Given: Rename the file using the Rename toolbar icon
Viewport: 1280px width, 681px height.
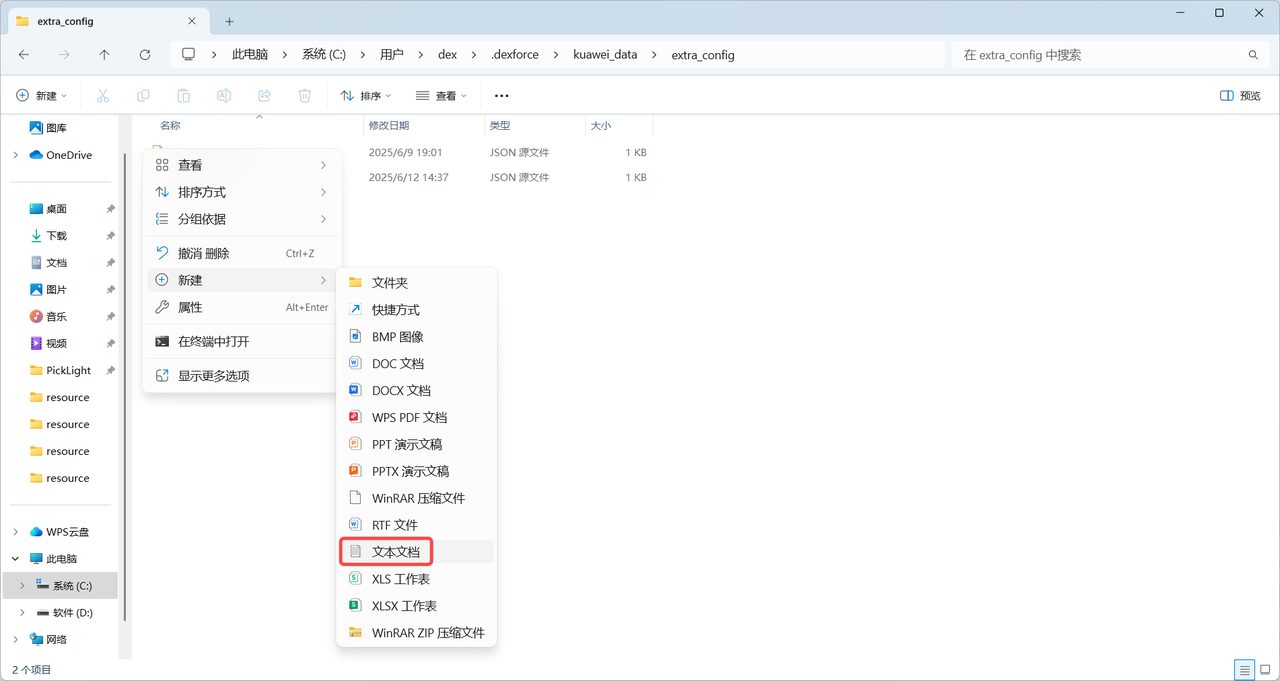Looking at the screenshot, I should (223, 95).
